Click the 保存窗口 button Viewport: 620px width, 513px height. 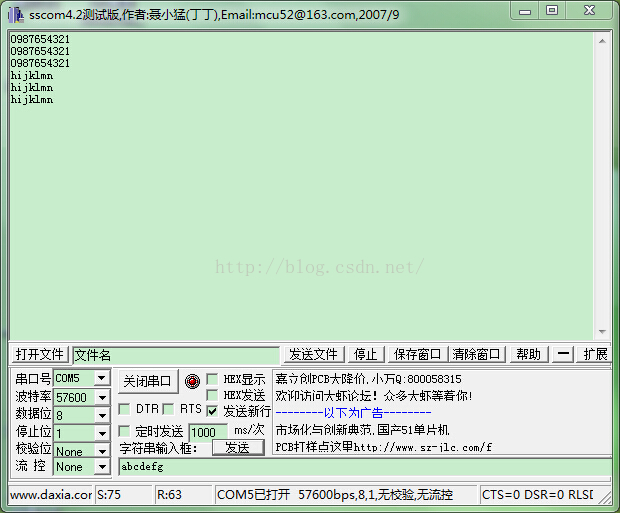[x=418, y=354]
